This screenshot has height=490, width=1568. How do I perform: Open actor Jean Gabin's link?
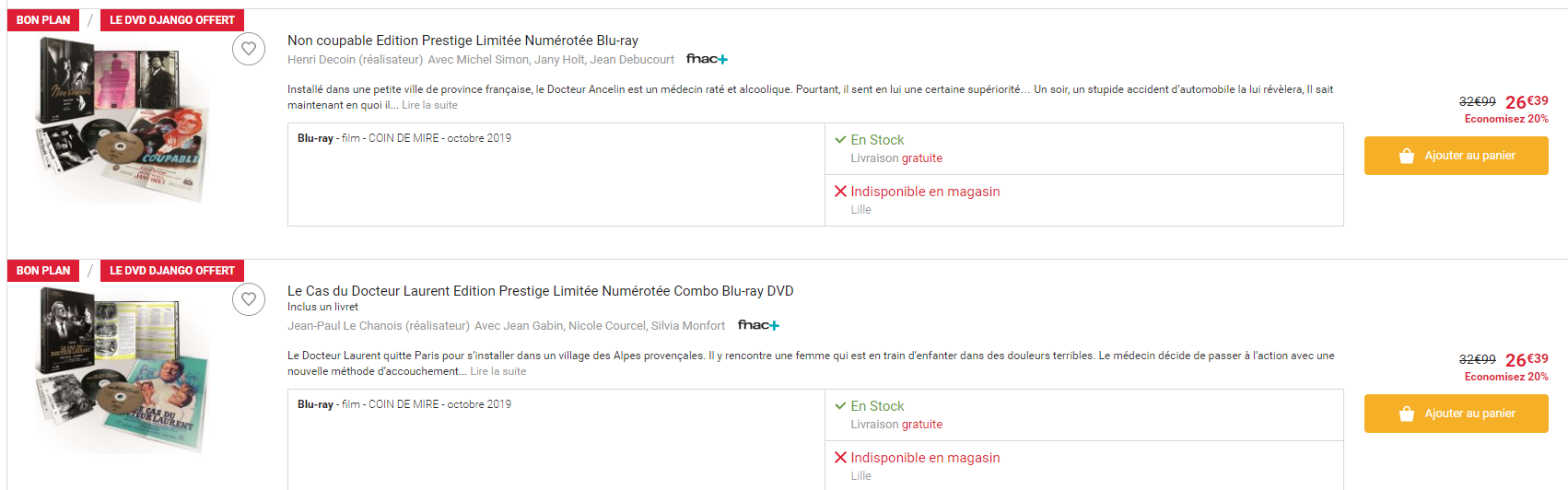pos(532,326)
